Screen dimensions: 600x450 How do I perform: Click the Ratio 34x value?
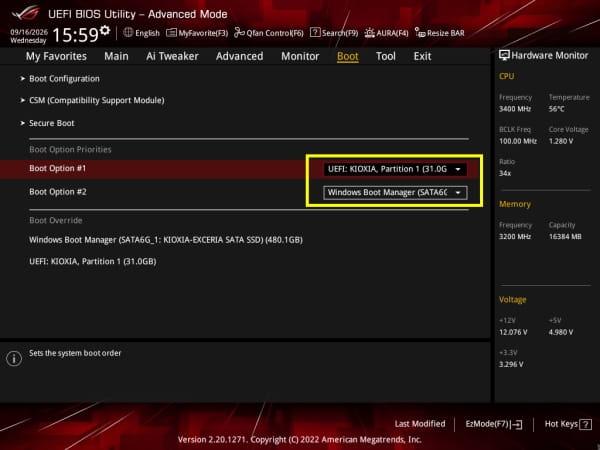(x=505, y=173)
